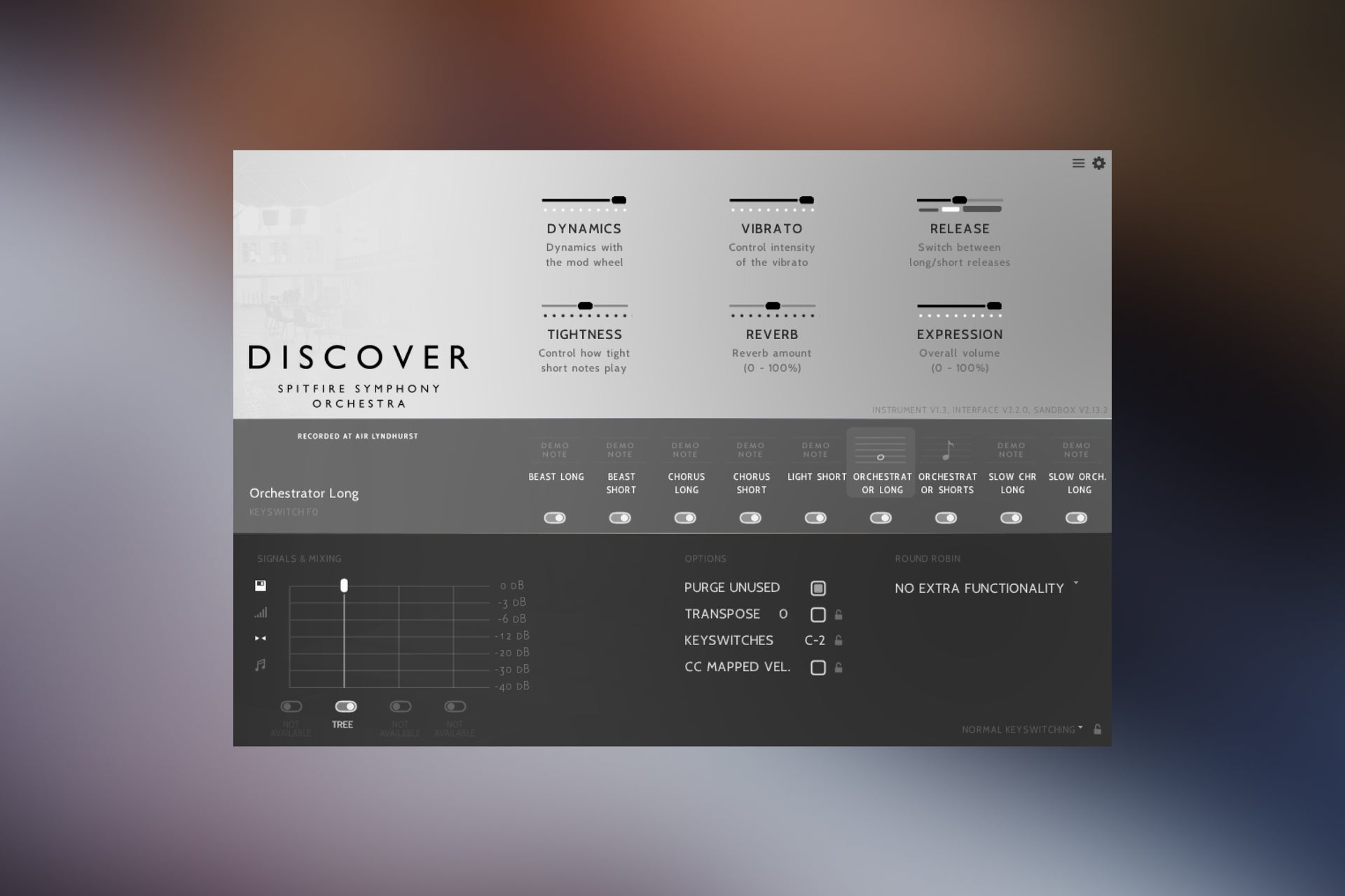The width and height of the screenshot is (1345, 896).
Task: Select the Slow Chr Long articulation
Action: pos(1012,483)
